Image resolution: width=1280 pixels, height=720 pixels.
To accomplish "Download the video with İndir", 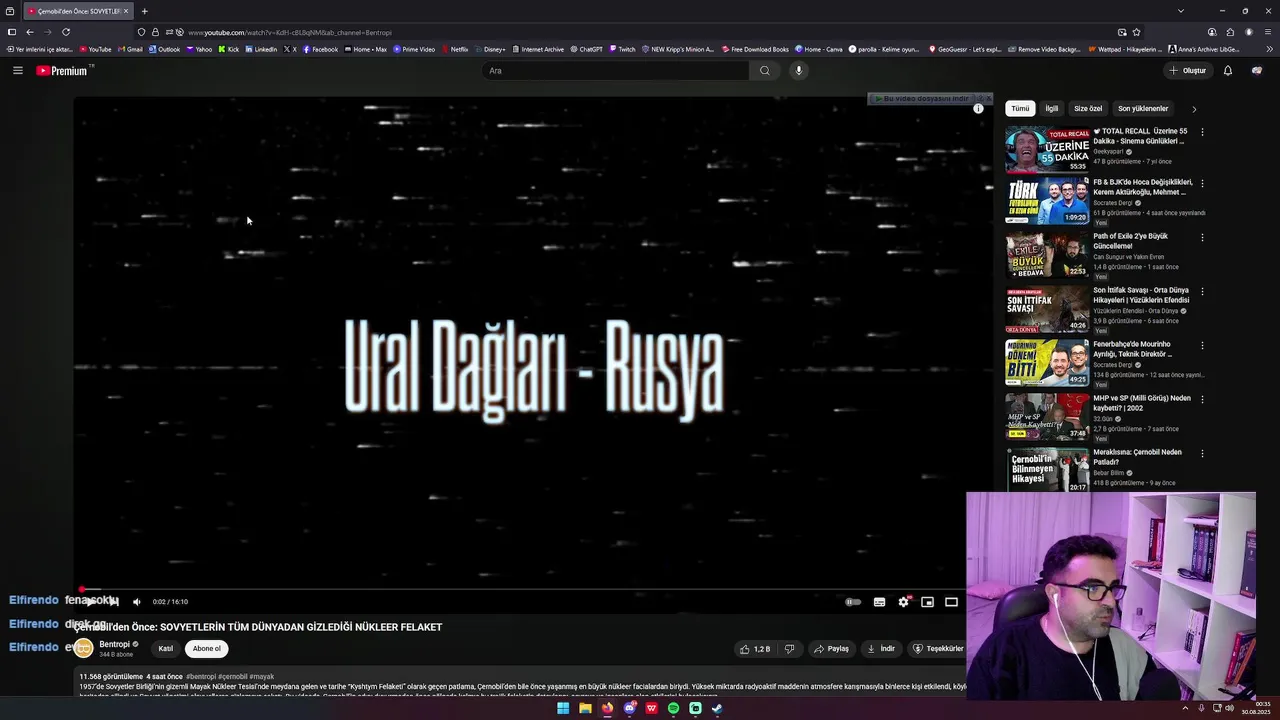I will point(881,649).
